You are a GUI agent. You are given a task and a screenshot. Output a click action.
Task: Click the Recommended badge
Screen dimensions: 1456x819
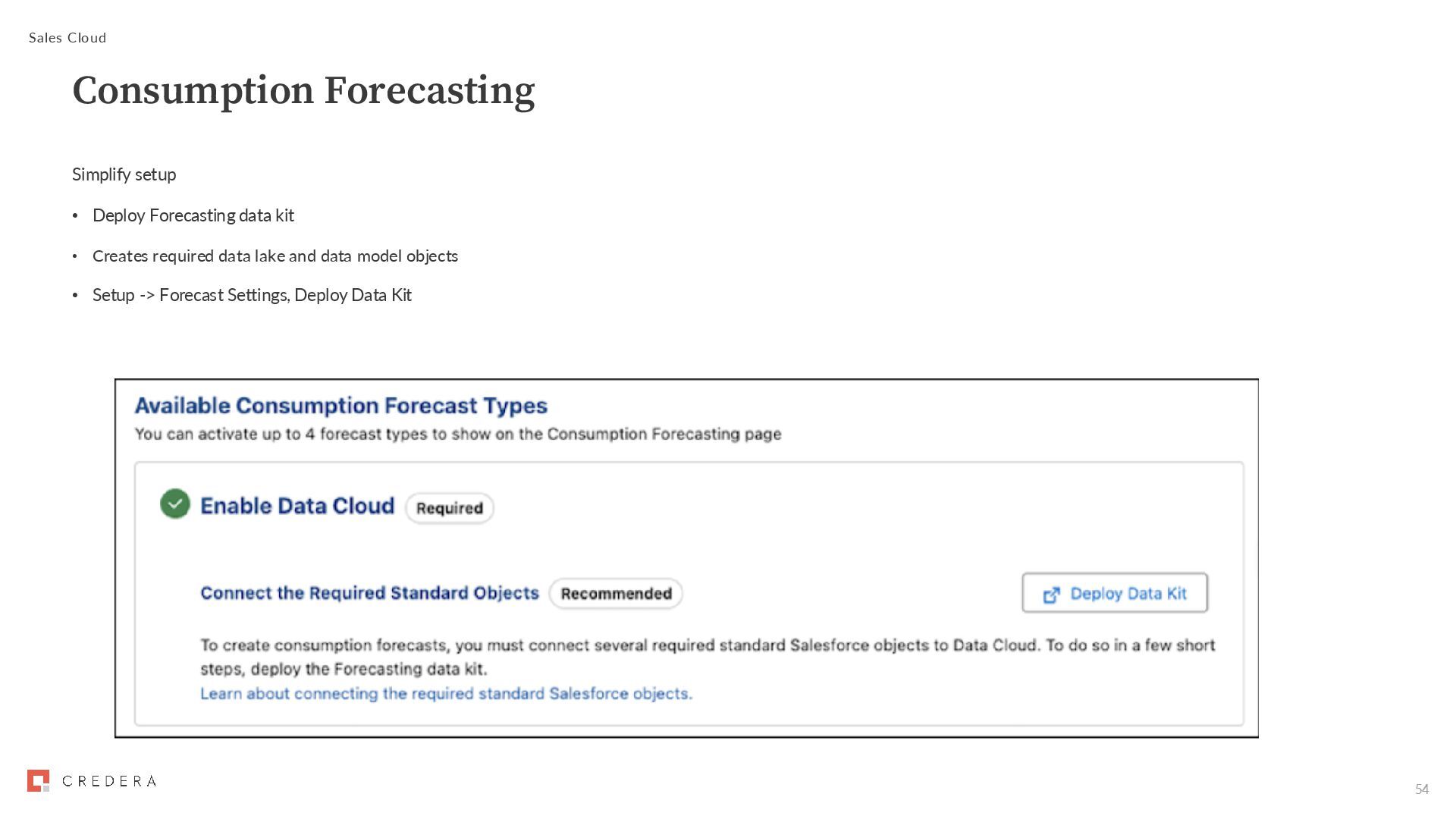point(616,594)
